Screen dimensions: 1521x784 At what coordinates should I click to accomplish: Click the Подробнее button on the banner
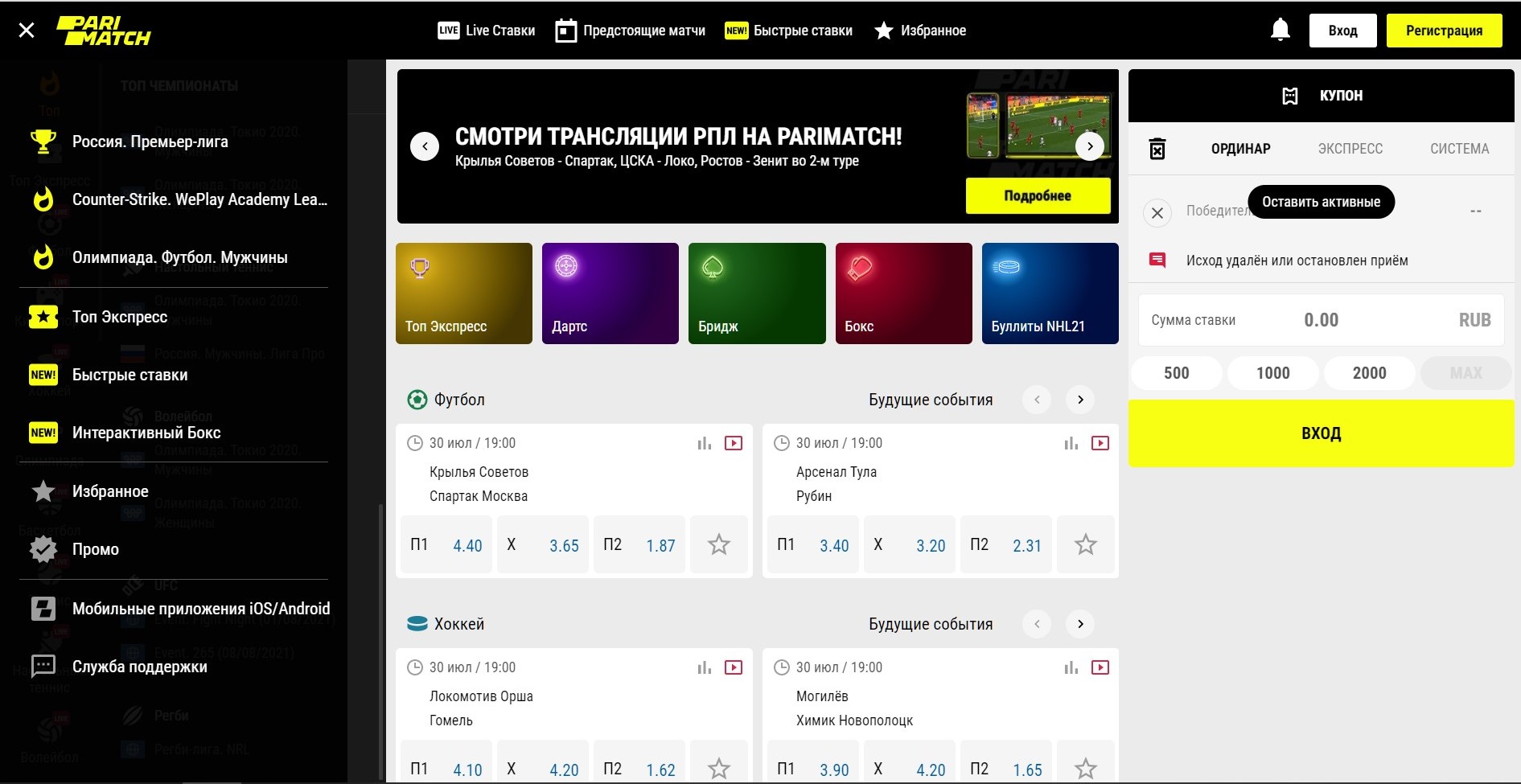tap(1038, 195)
